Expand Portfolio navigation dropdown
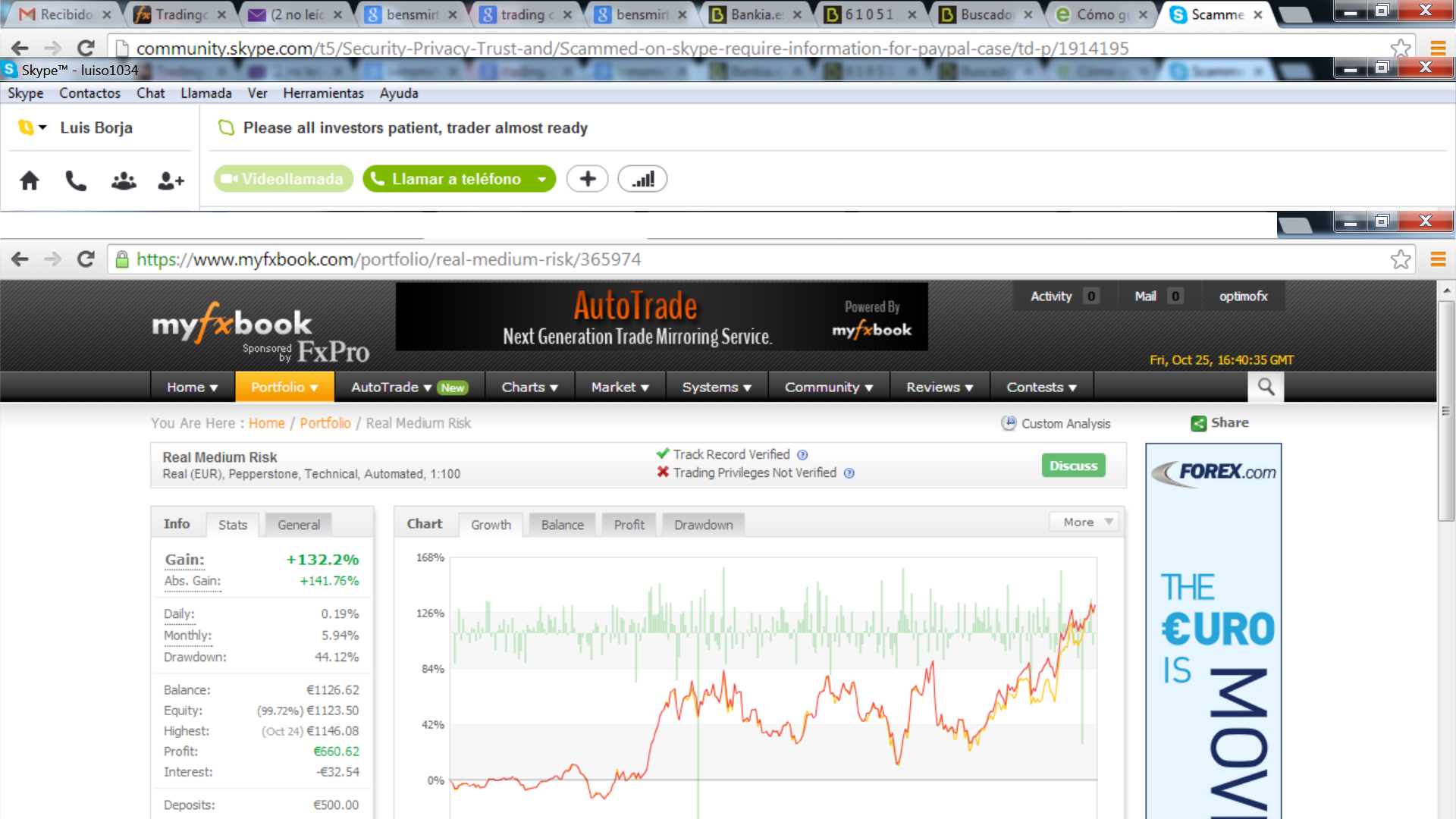The width and height of the screenshot is (1456, 819). click(284, 387)
